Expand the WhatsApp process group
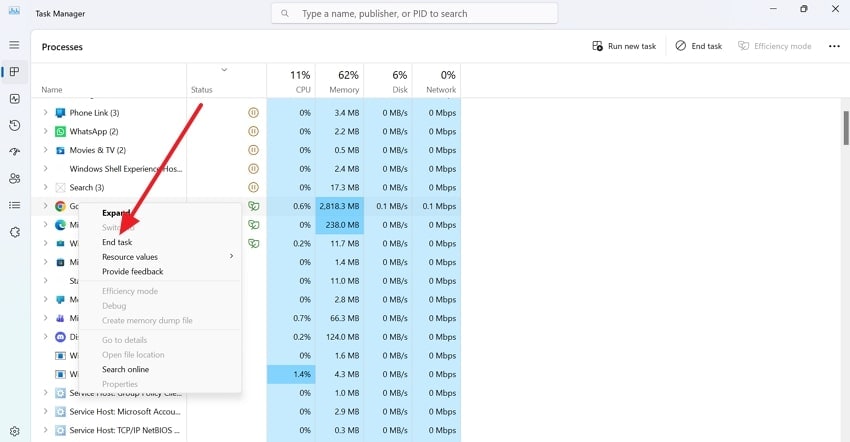Screen dimensions: 850x442 pos(46,131)
